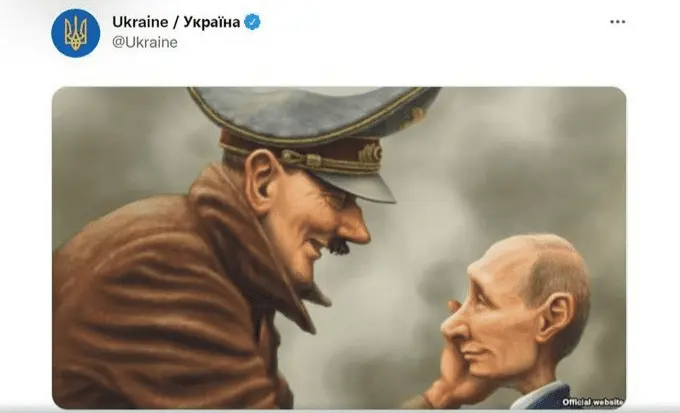Open the posted caricature image
The image size is (680, 413).
point(339,248)
